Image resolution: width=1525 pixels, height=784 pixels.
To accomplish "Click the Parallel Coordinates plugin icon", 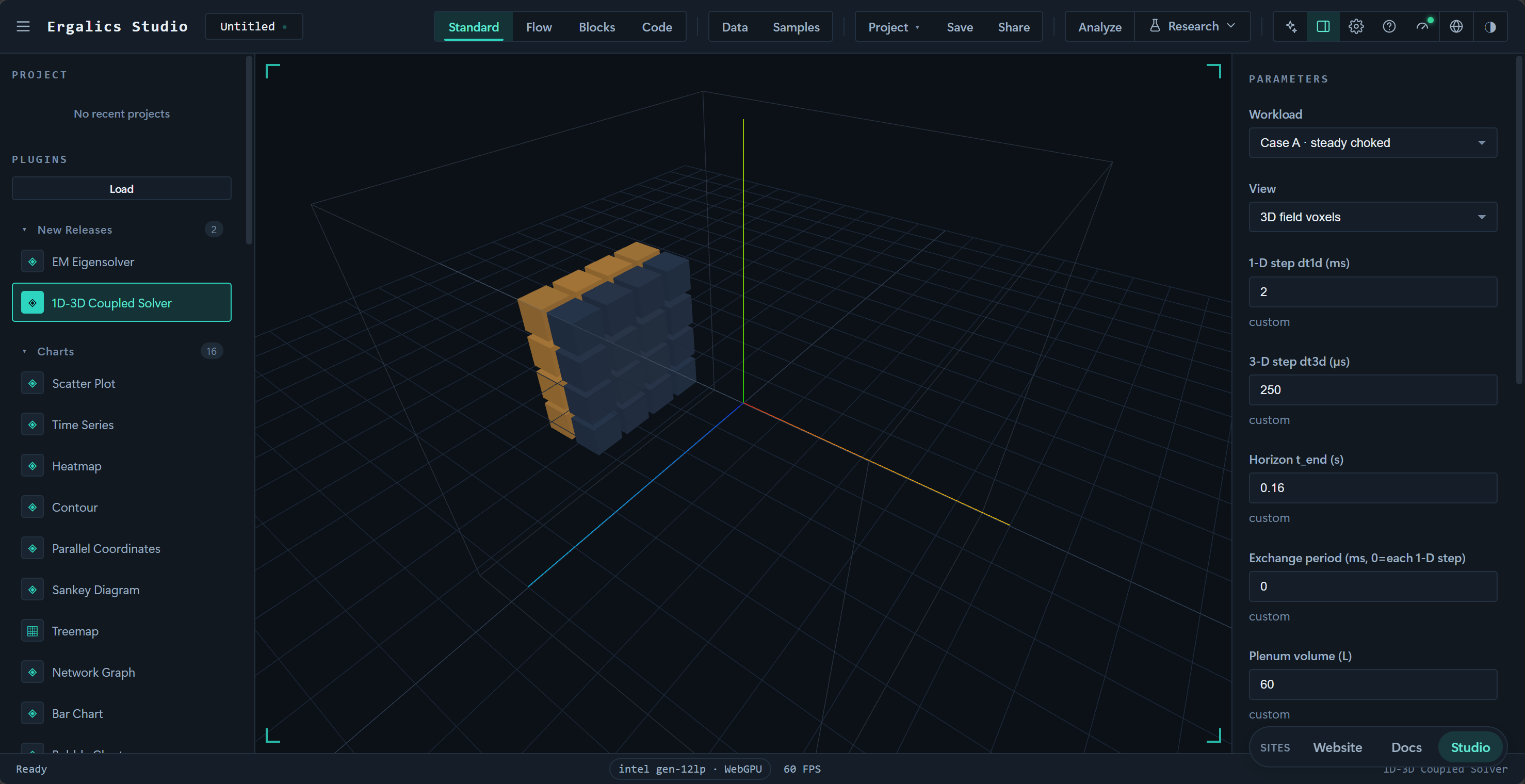I will pos(33,548).
